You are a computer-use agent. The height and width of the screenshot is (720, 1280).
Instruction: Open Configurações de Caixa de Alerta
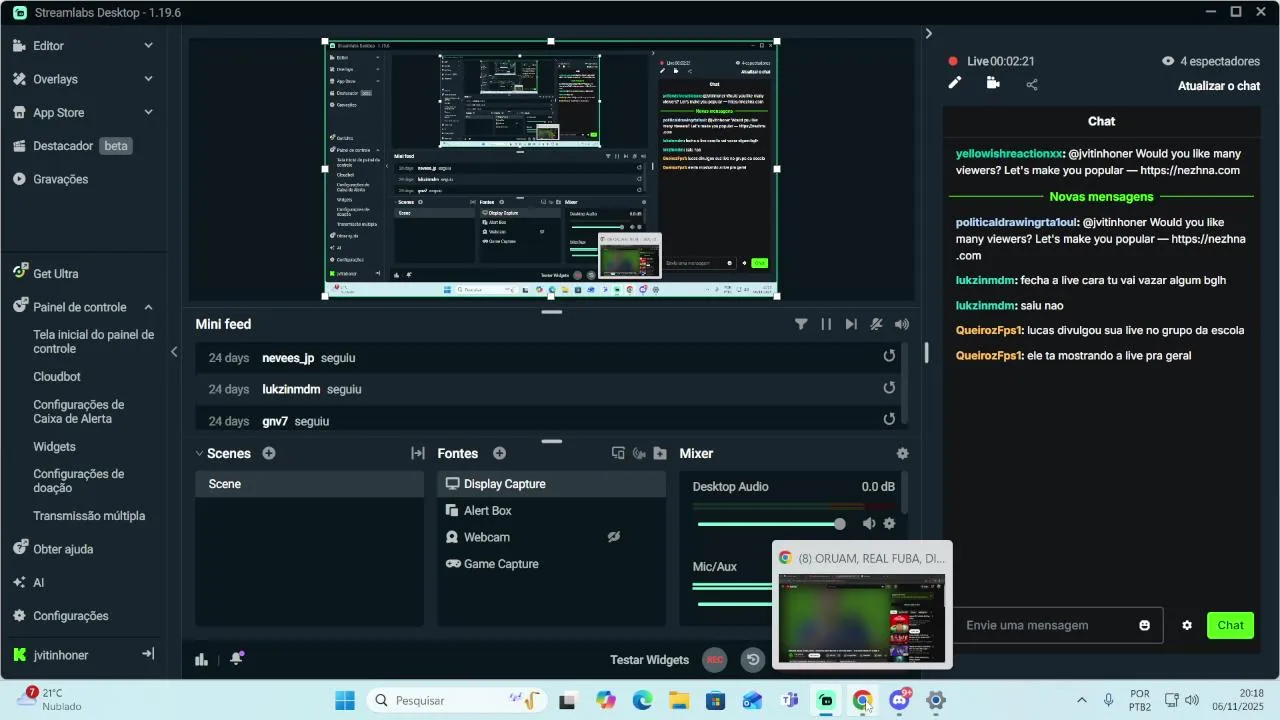point(79,412)
